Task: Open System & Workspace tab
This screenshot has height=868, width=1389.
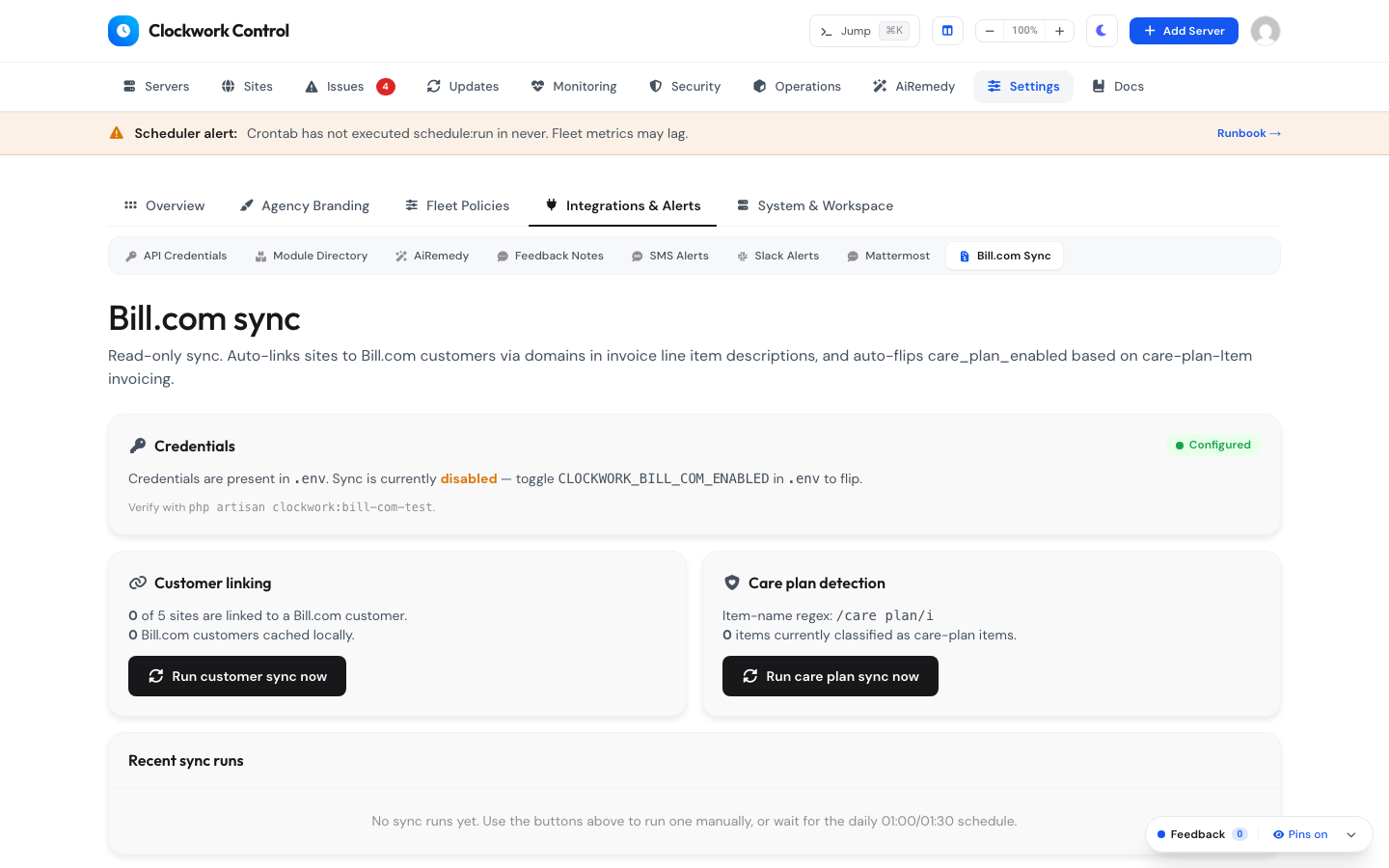Action: 815,205
